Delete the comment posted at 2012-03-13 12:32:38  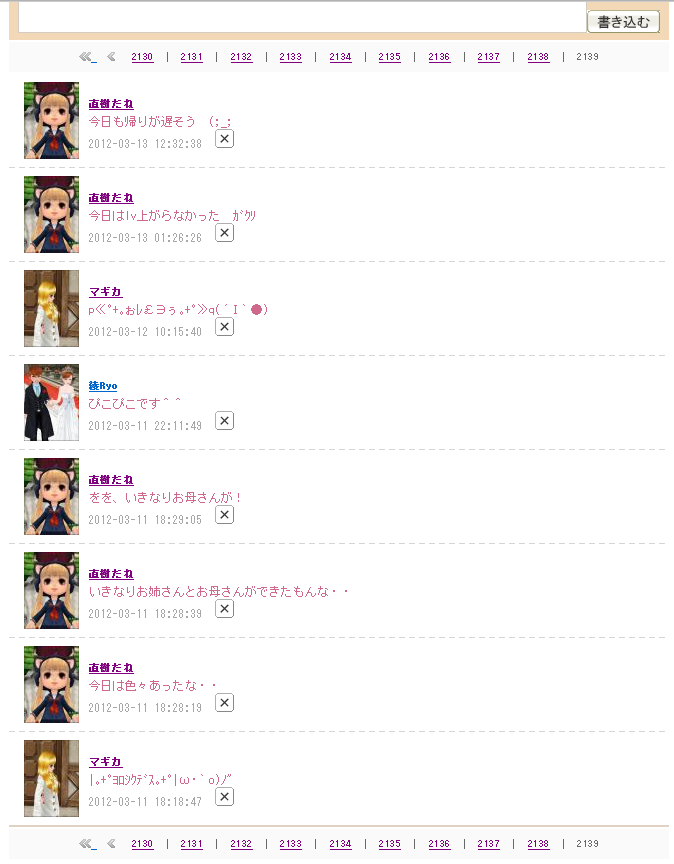coord(224,139)
